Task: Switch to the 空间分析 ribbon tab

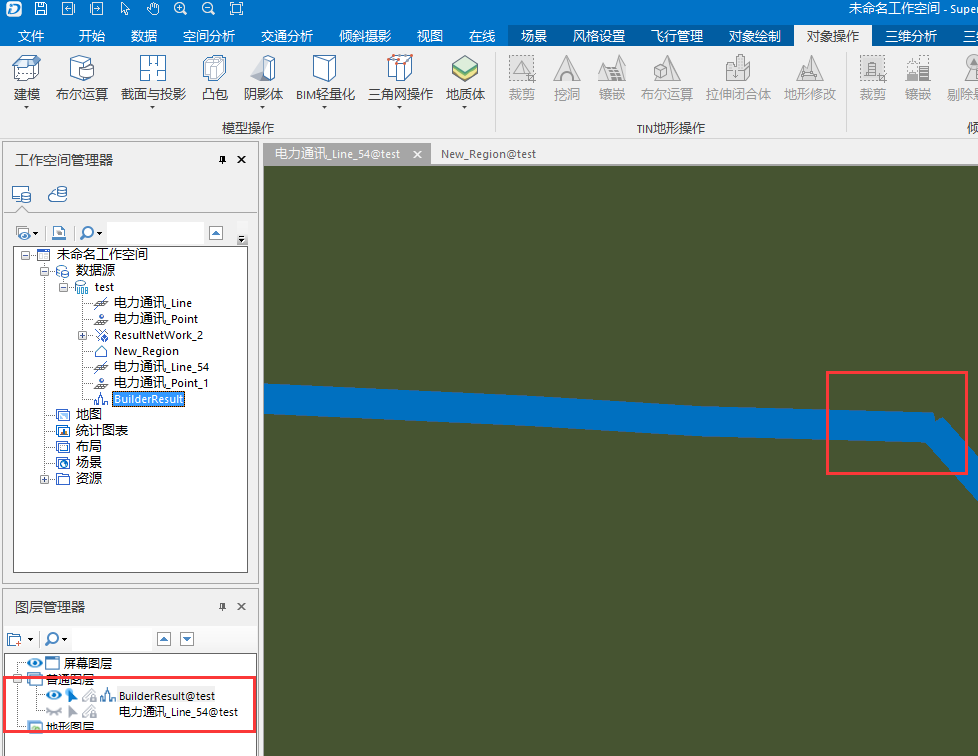Action: pyautogui.click(x=209, y=36)
